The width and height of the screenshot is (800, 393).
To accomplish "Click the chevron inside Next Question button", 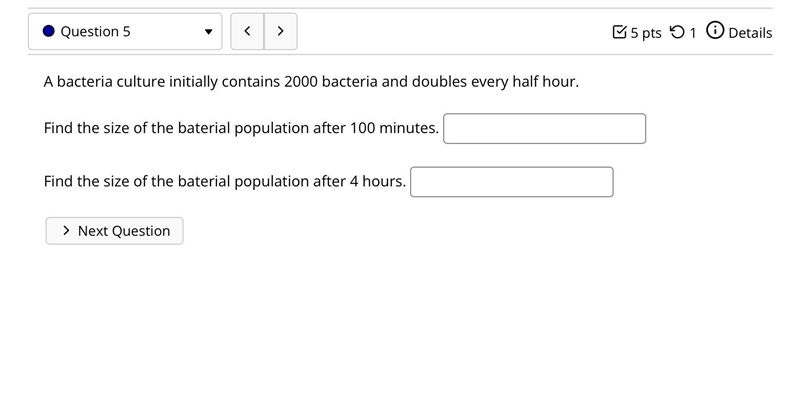I will point(66,231).
